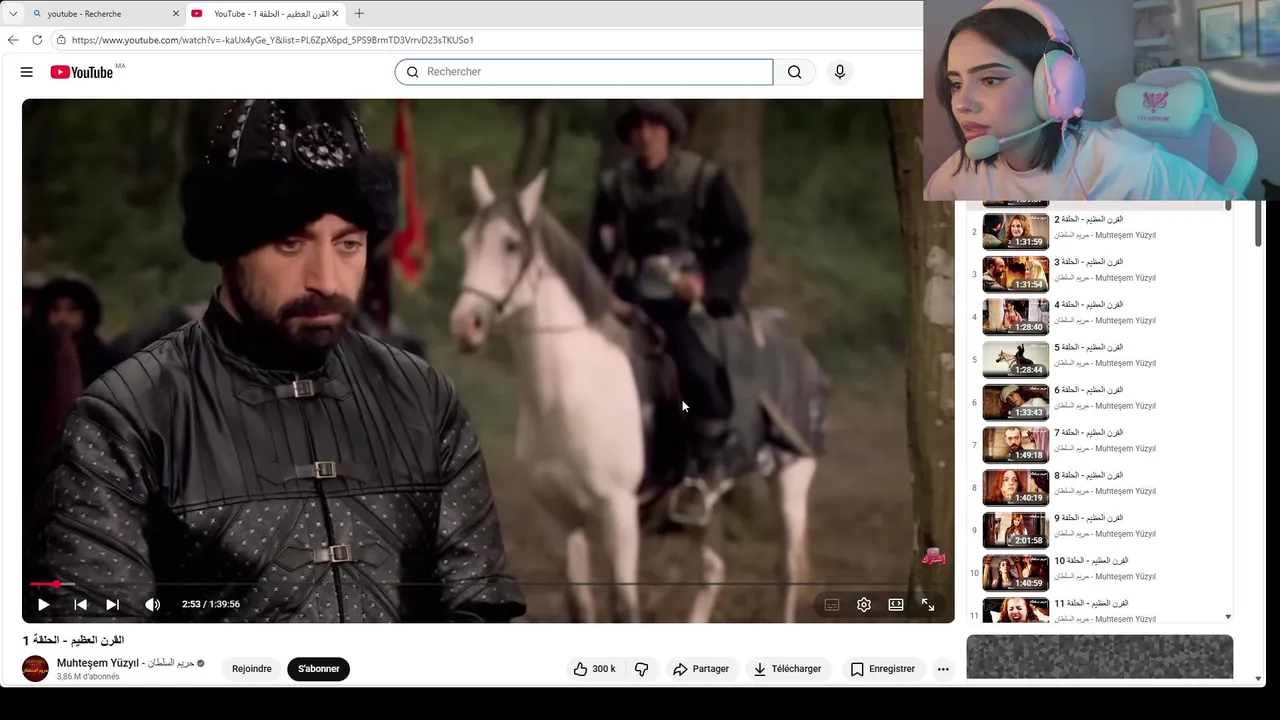The width and height of the screenshot is (1280, 720).
Task: Open the tab search dropdown arrow
Action: 13,14
